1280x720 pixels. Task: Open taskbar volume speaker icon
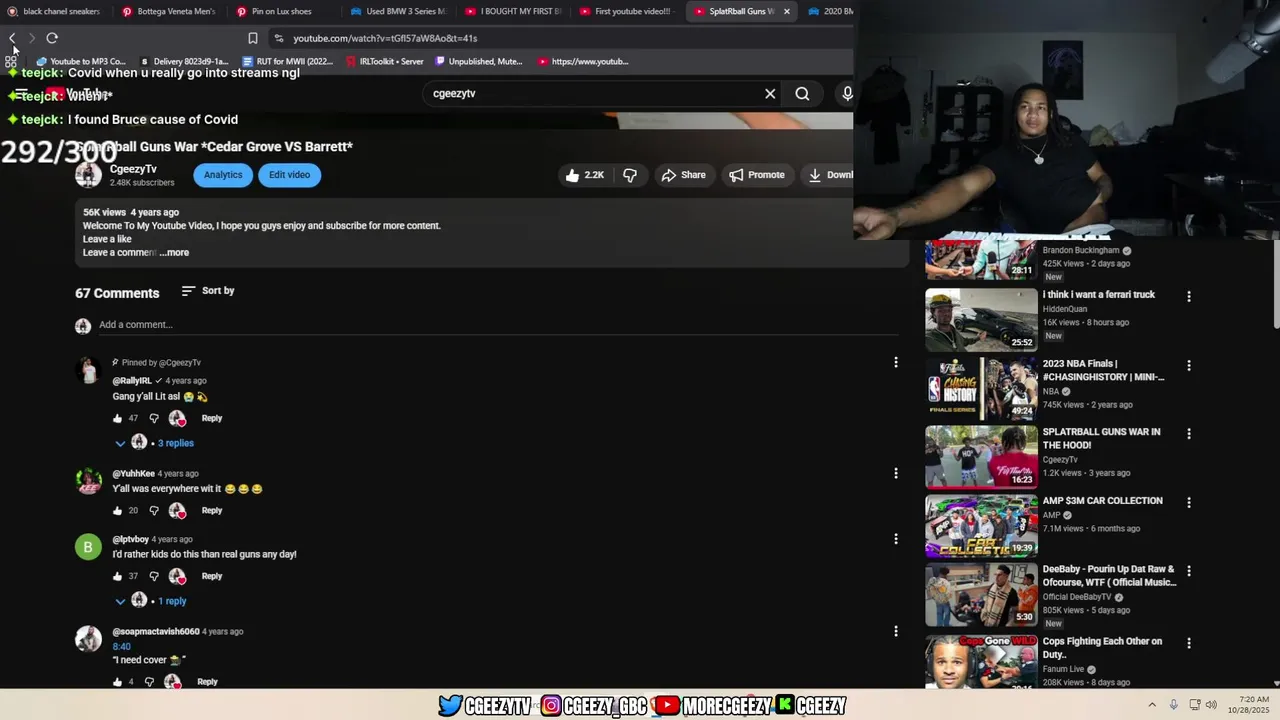pyautogui.click(x=1211, y=705)
